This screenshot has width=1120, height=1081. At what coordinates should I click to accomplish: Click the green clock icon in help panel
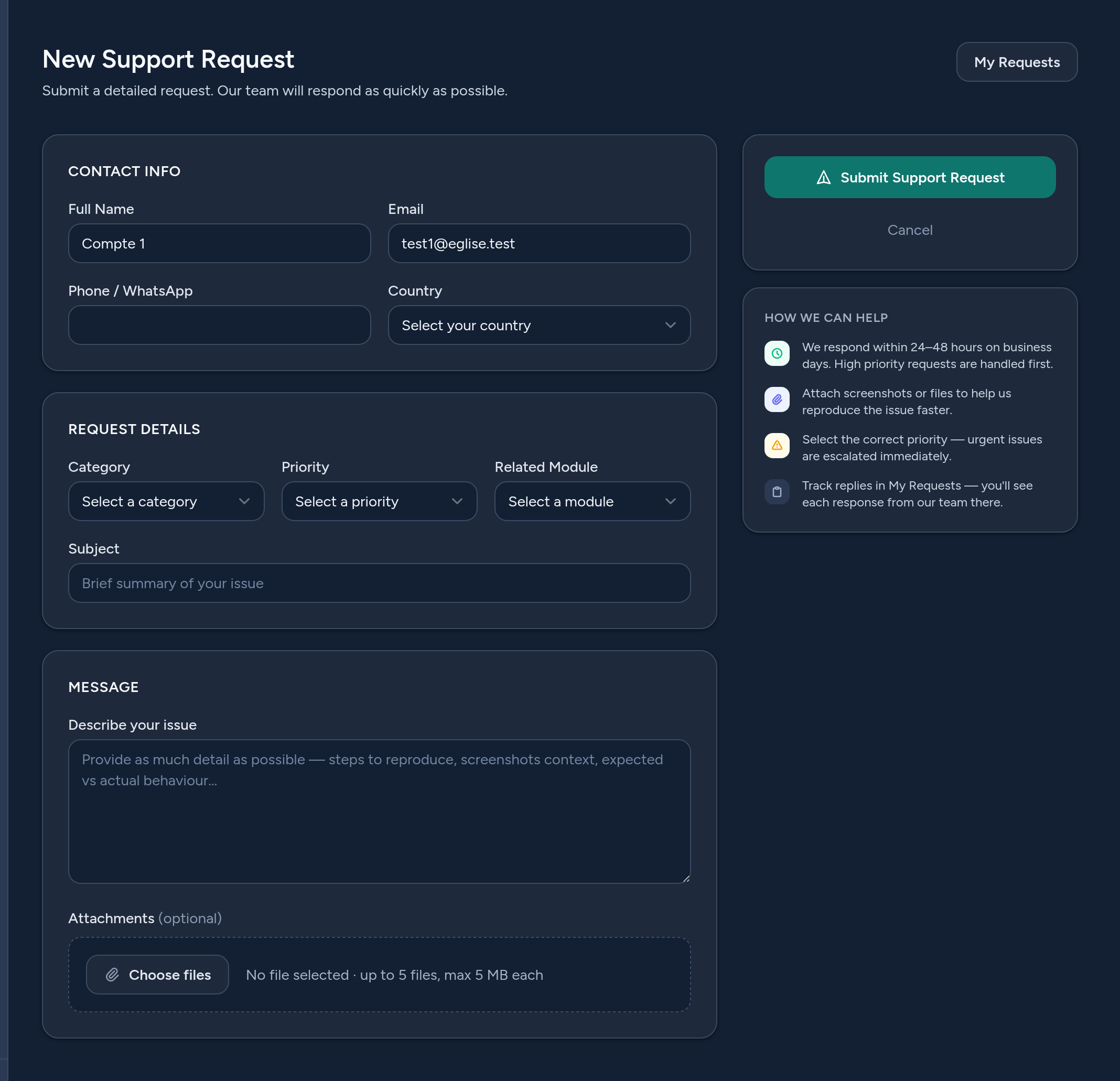point(777,353)
